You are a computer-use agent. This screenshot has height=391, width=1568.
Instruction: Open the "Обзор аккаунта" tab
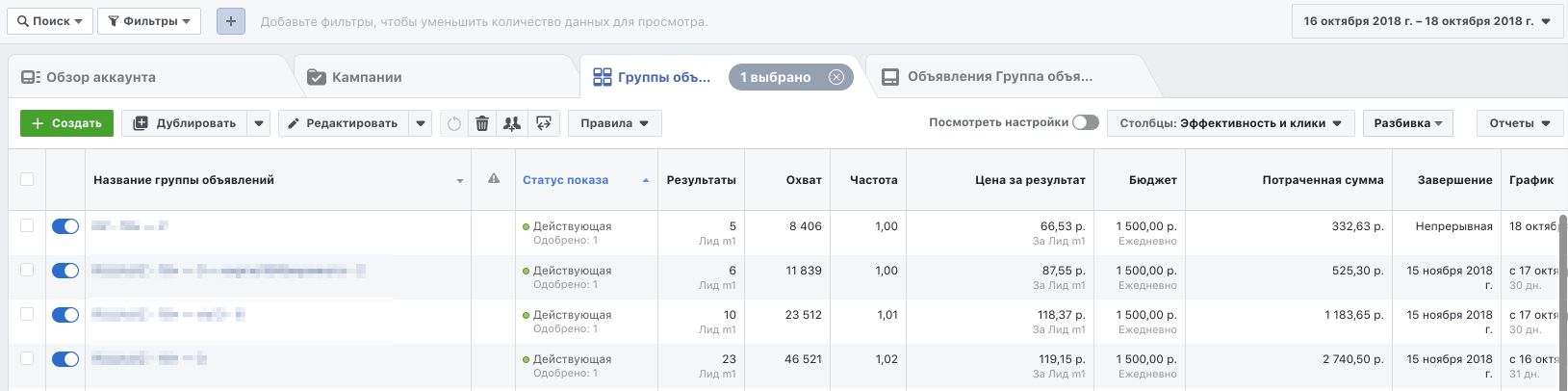pyautogui.click(x=100, y=77)
